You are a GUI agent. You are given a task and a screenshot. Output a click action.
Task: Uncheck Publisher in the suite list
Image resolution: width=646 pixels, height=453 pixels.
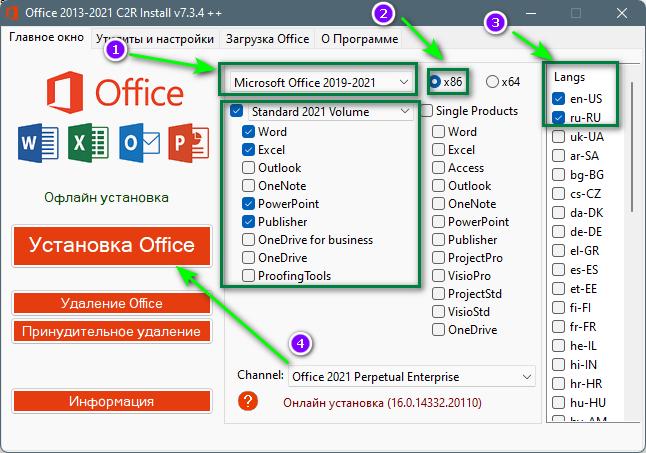pyautogui.click(x=248, y=222)
